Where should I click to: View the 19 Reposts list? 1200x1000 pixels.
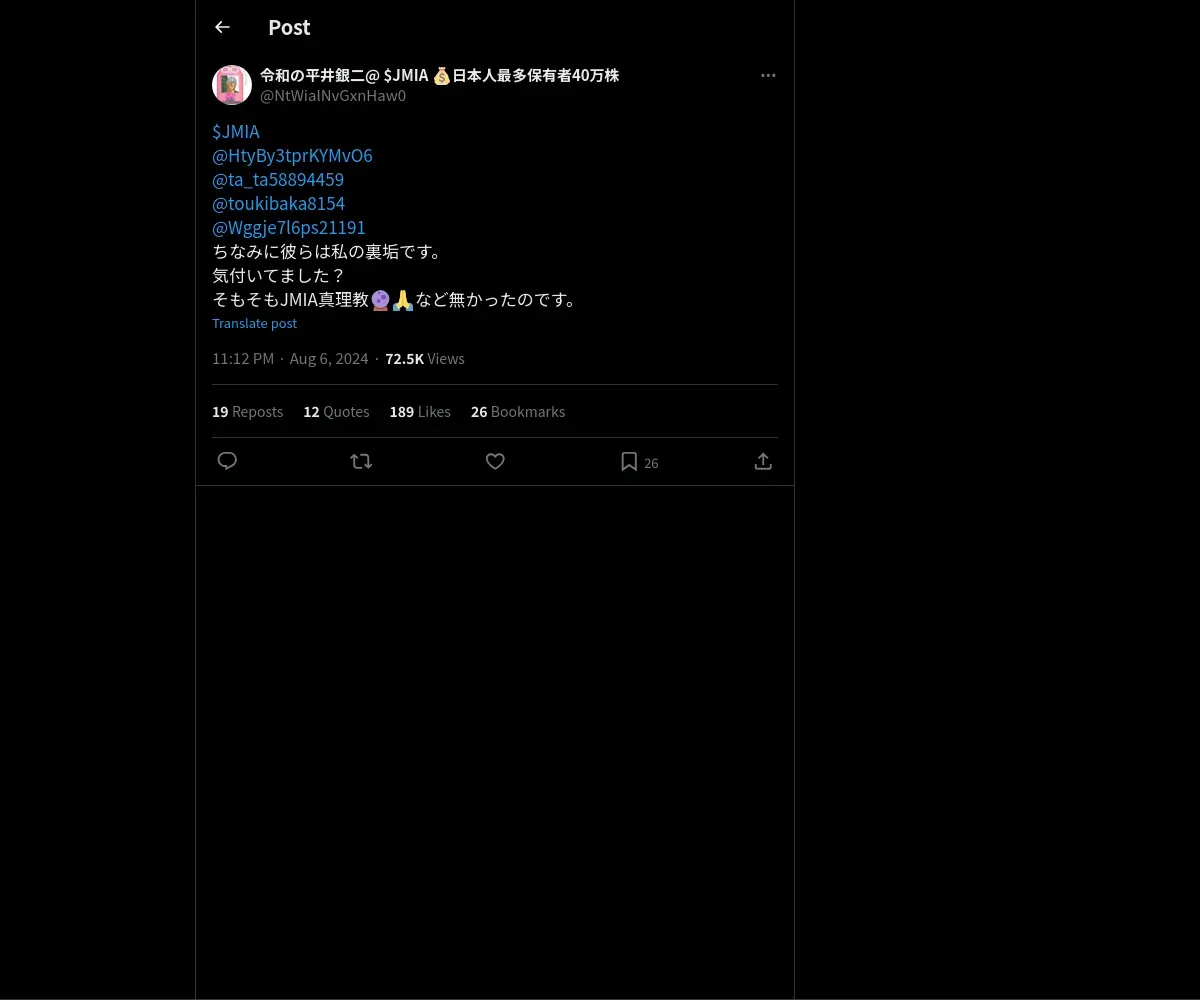247,411
